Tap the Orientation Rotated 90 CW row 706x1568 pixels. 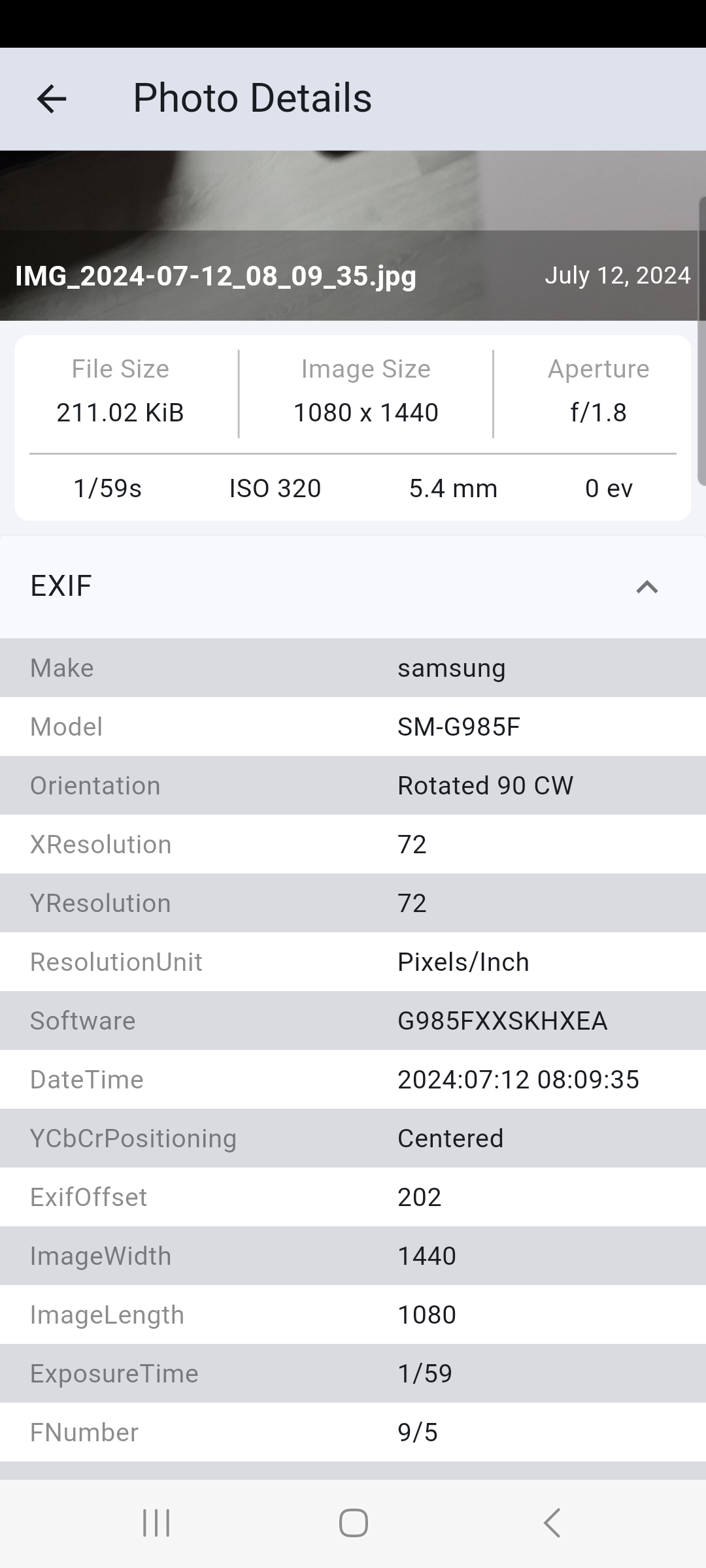[353, 785]
